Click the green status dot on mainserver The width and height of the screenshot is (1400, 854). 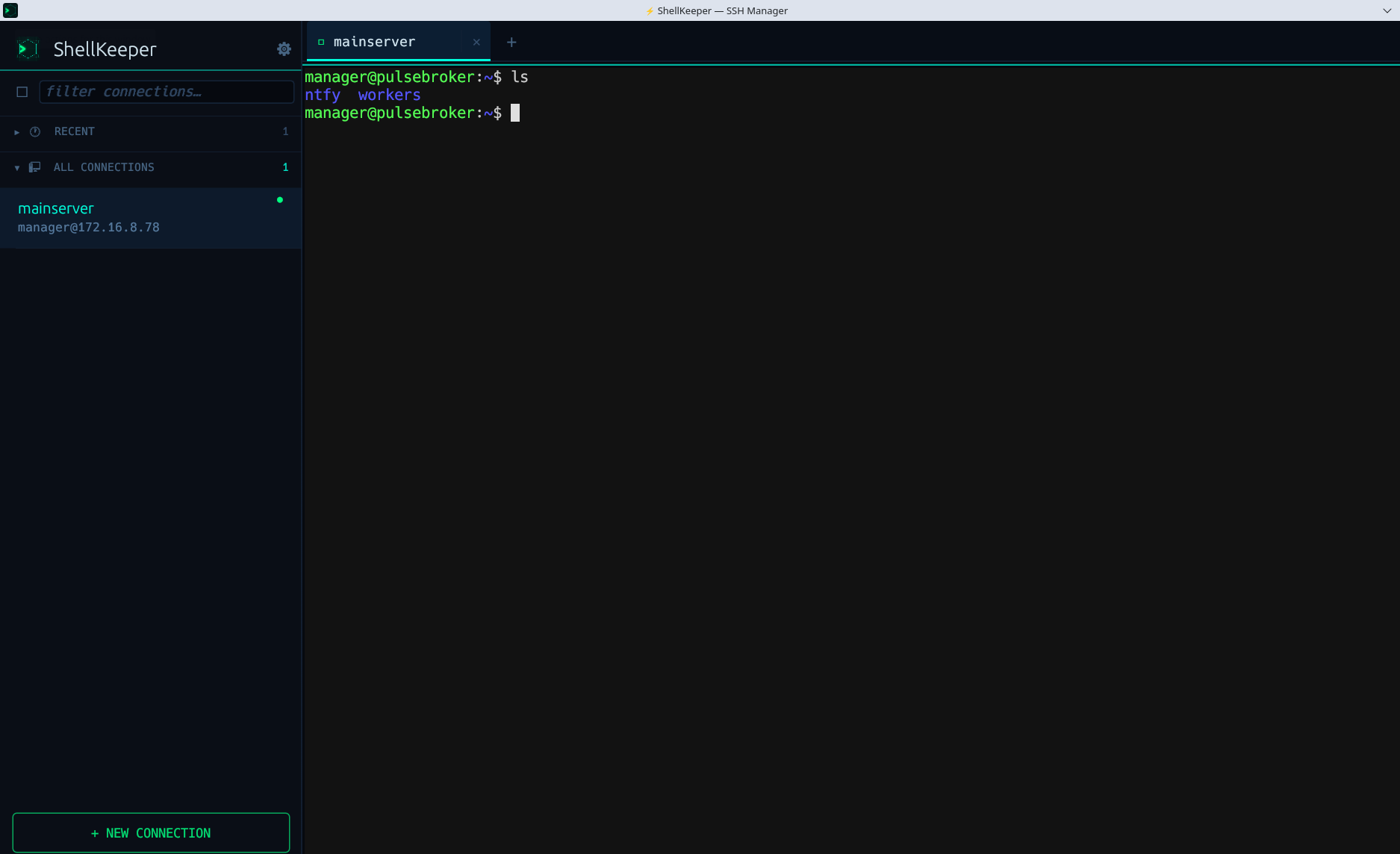pyautogui.click(x=279, y=199)
